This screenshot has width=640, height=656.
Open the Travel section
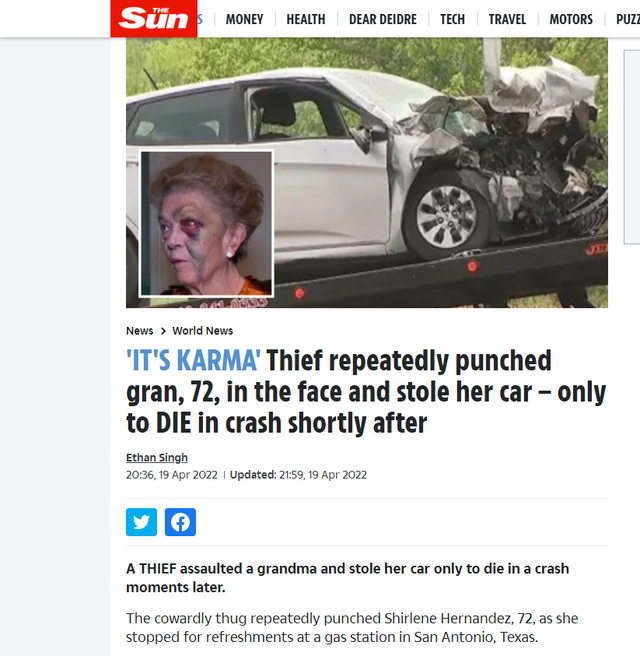tap(507, 19)
